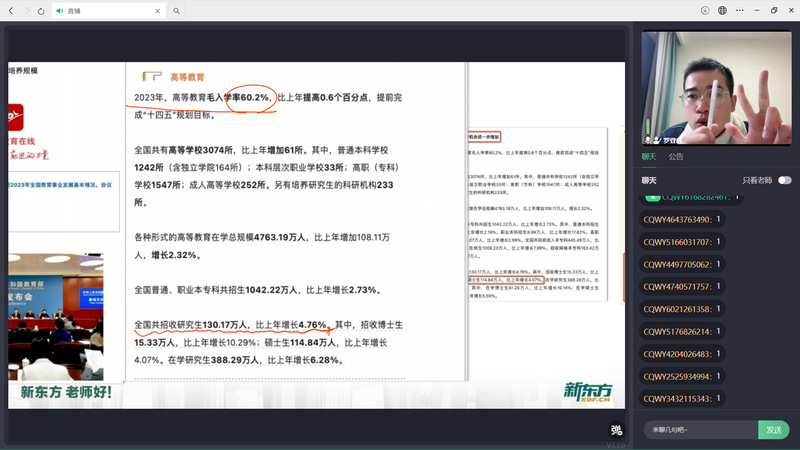The width and height of the screenshot is (800, 450).
Task: Switch to the 公告 tab
Action: (x=676, y=157)
